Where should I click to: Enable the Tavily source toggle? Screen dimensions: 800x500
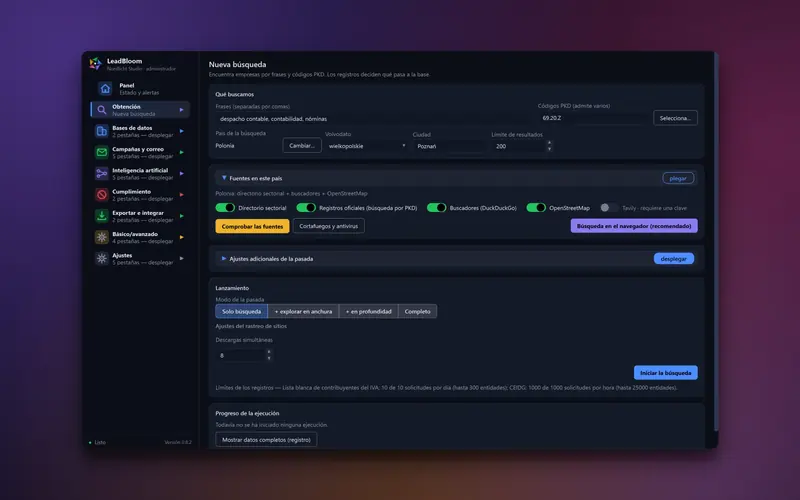(x=609, y=208)
